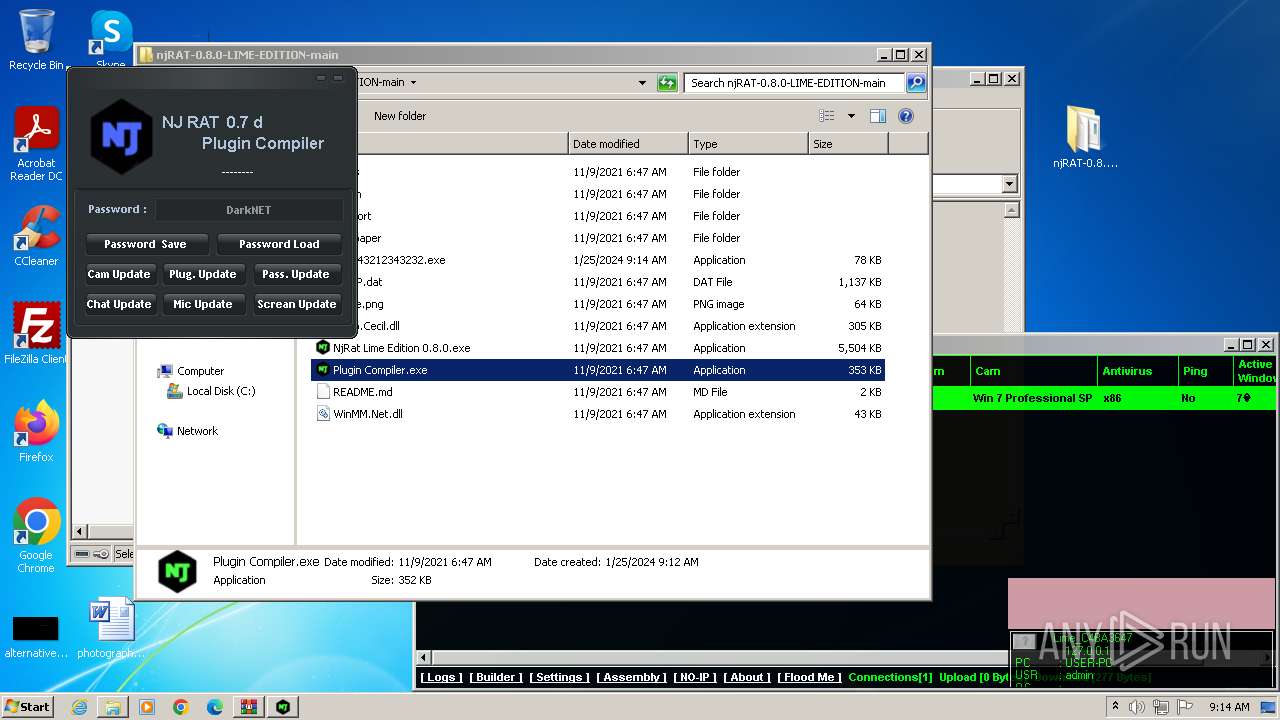
Task: Sort by Size column header
Action: (848, 144)
